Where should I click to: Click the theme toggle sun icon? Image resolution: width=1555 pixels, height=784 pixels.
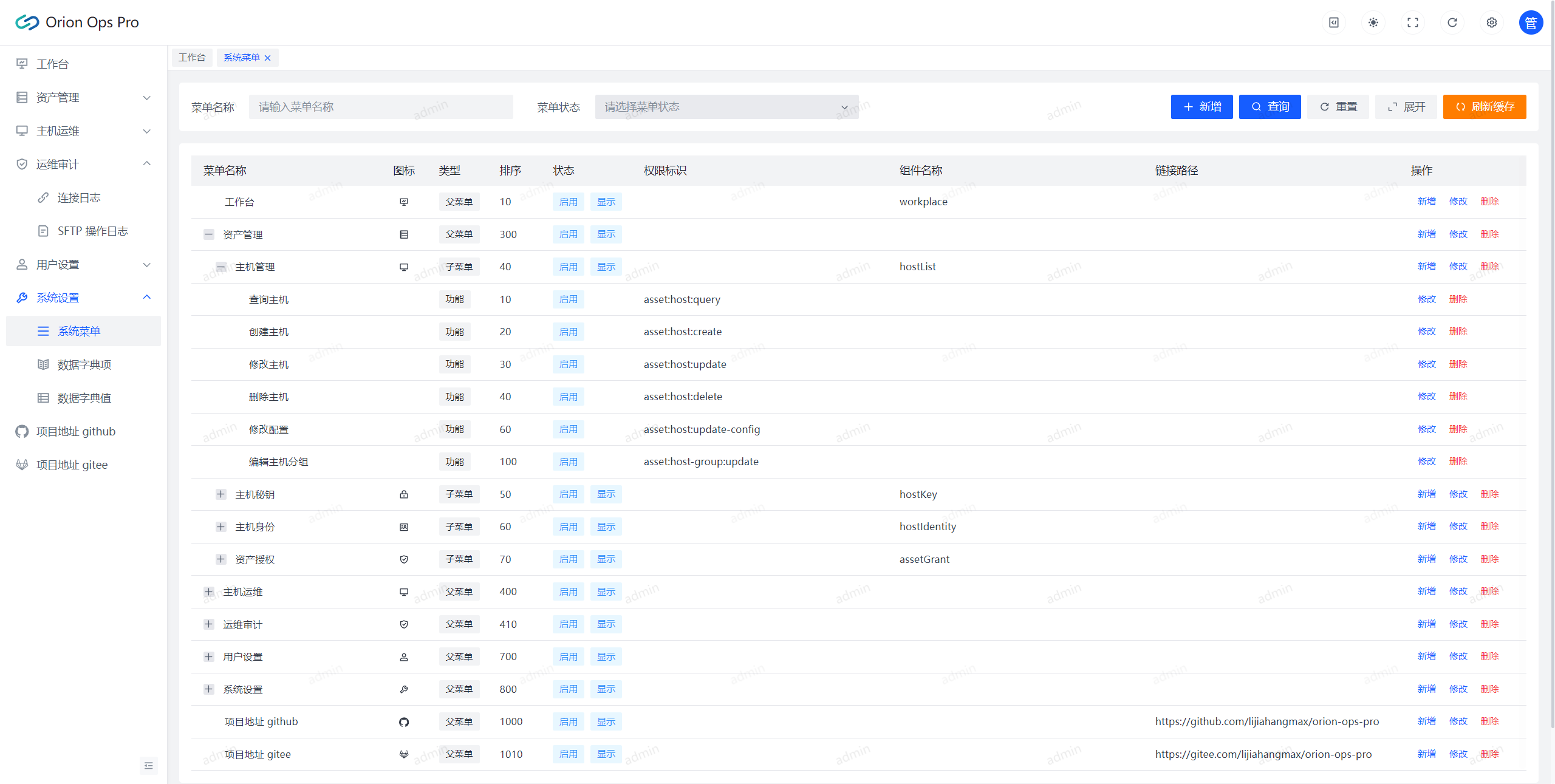(1373, 22)
